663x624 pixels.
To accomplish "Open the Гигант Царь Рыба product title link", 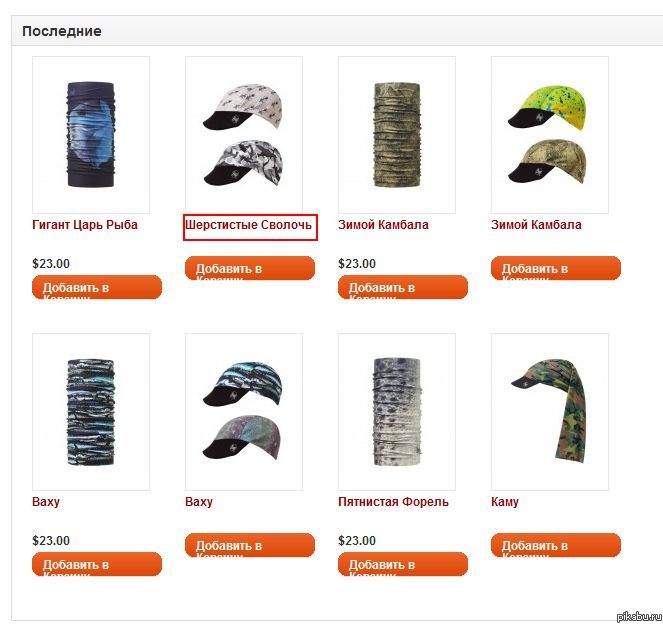I will [85, 225].
